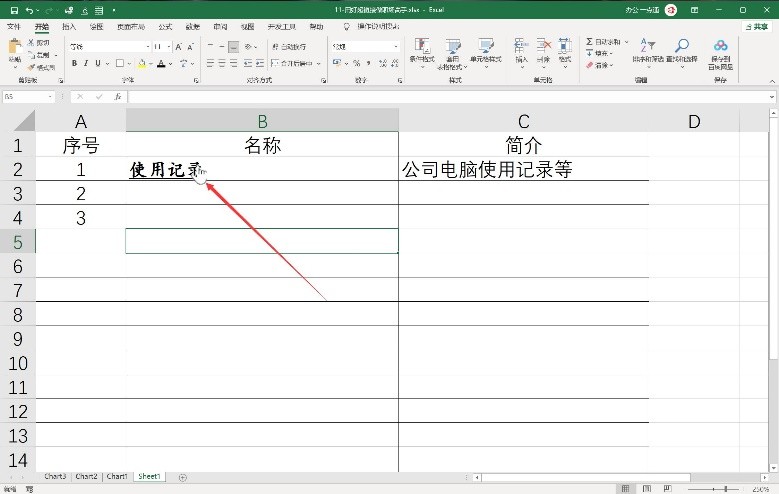Screen dimensions: 779x494
Task: Click the AutoSum button
Action: (603, 42)
